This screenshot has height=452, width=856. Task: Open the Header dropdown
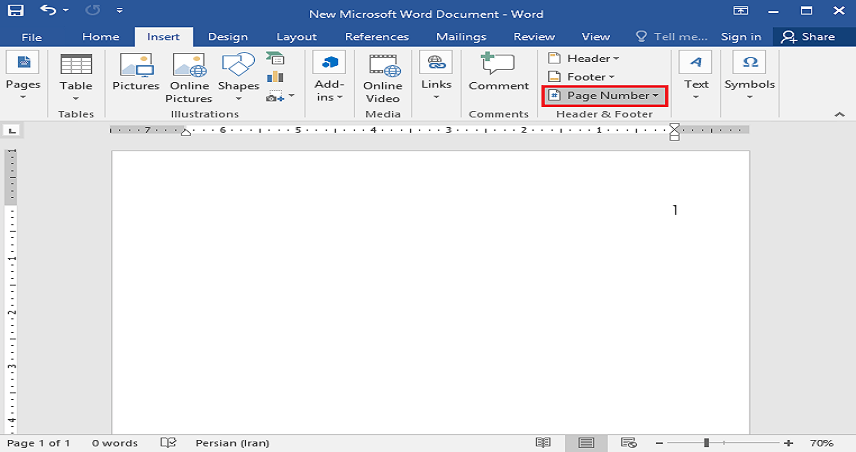583,58
